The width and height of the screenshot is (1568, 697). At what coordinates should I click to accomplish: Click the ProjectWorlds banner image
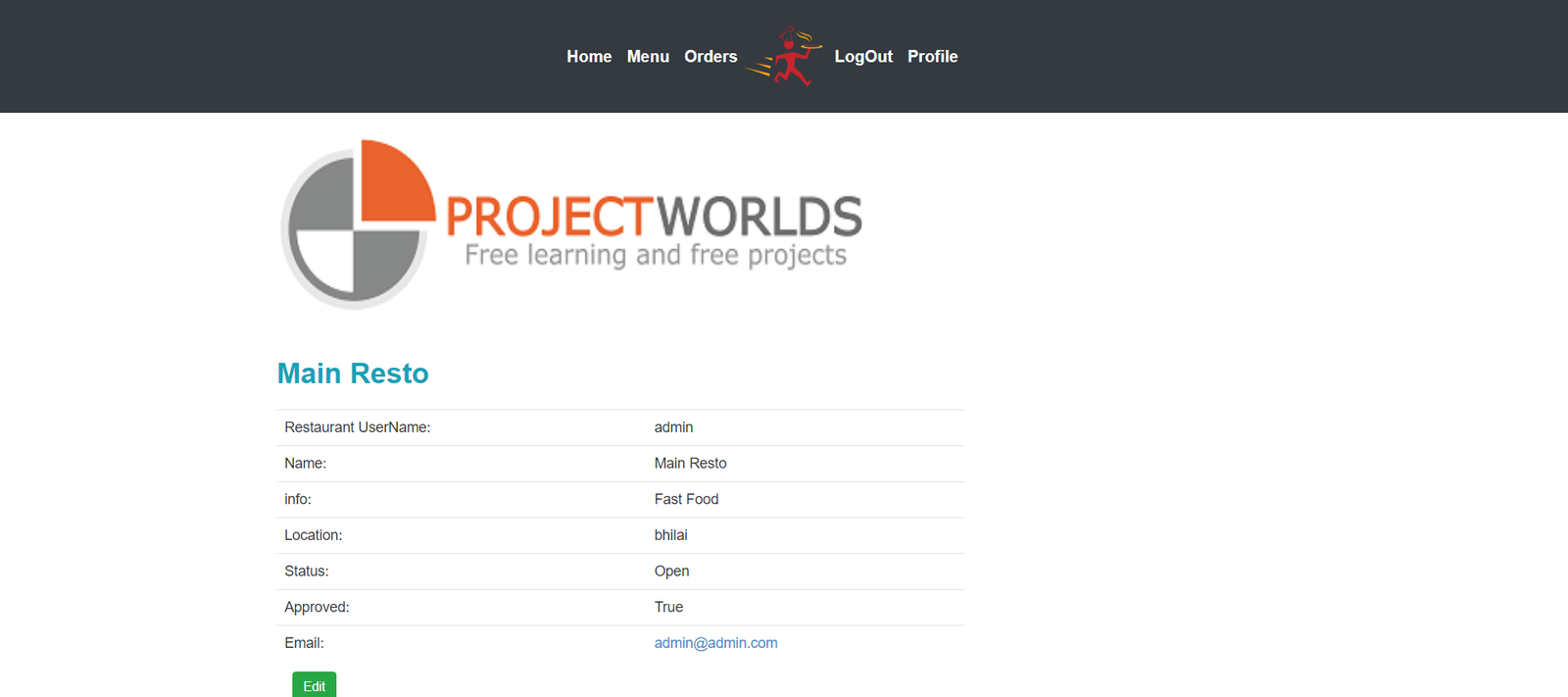[x=571, y=224]
